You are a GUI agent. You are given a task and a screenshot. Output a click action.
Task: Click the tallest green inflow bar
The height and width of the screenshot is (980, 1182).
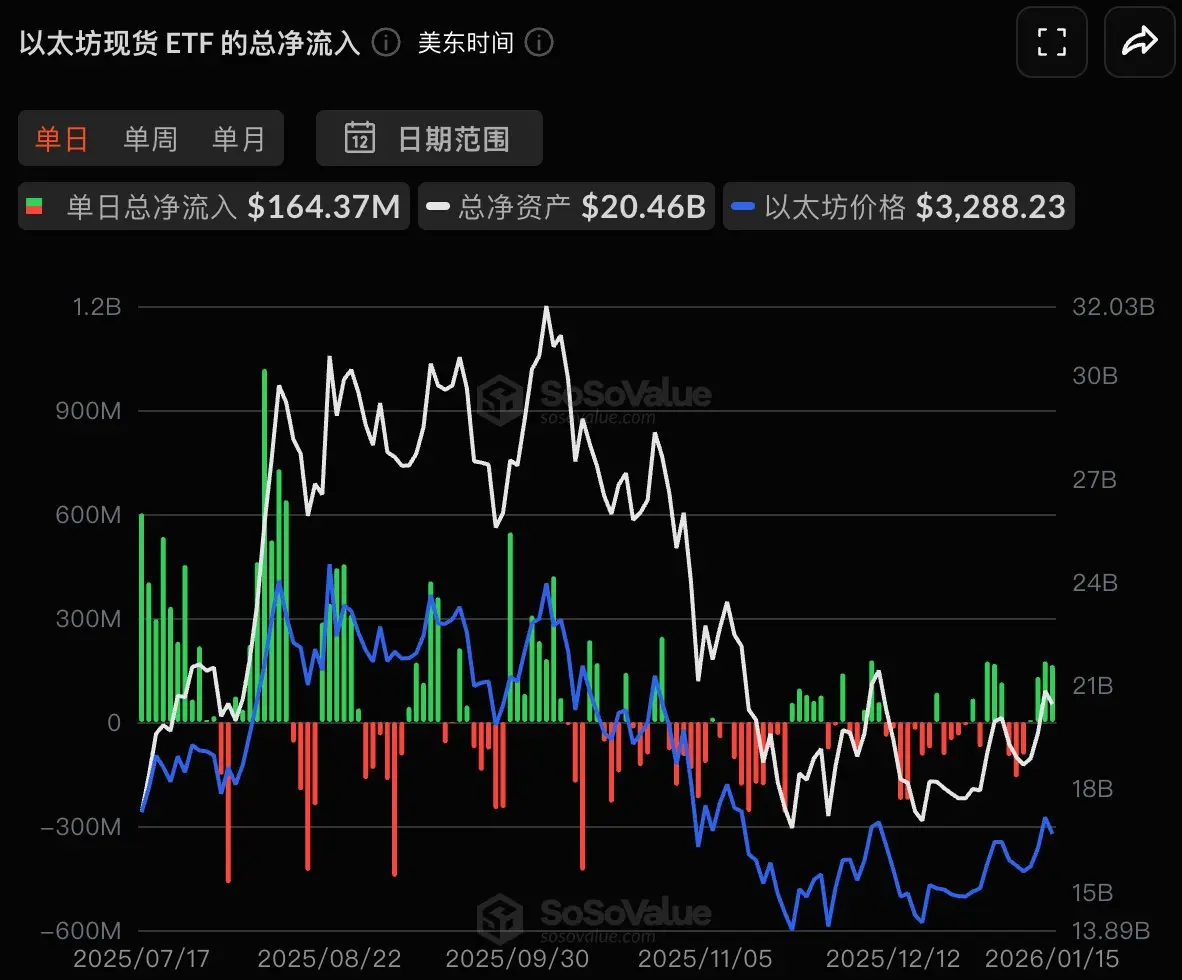[265, 546]
